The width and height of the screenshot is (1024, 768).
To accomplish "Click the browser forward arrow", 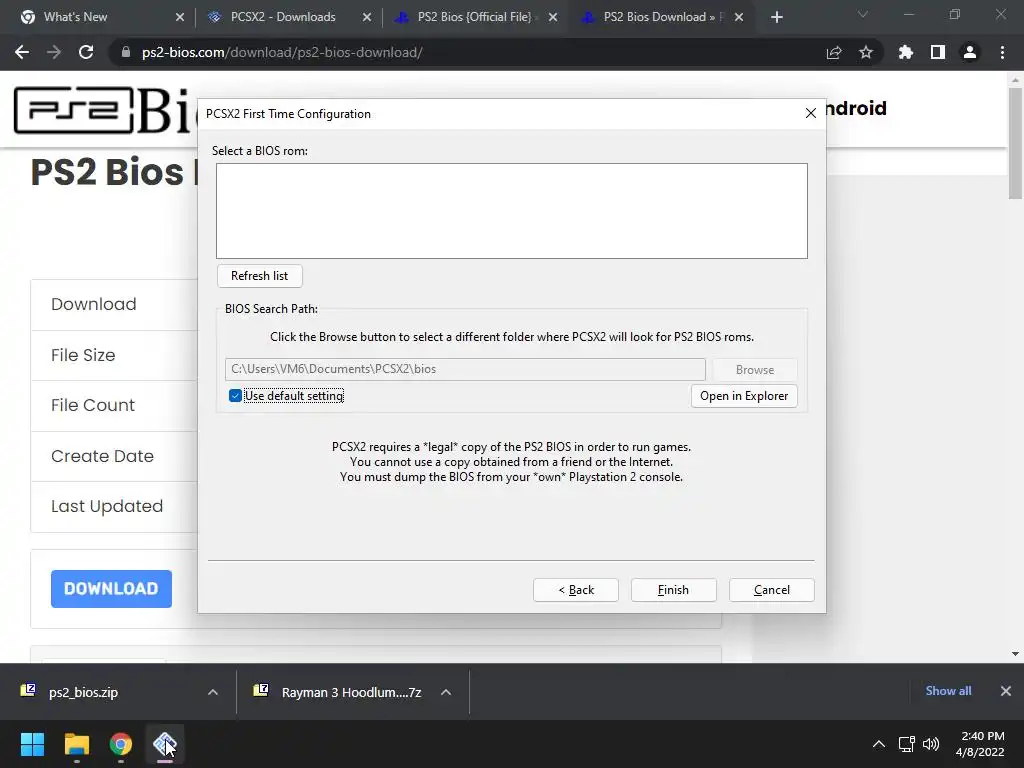I will (54, 52).
